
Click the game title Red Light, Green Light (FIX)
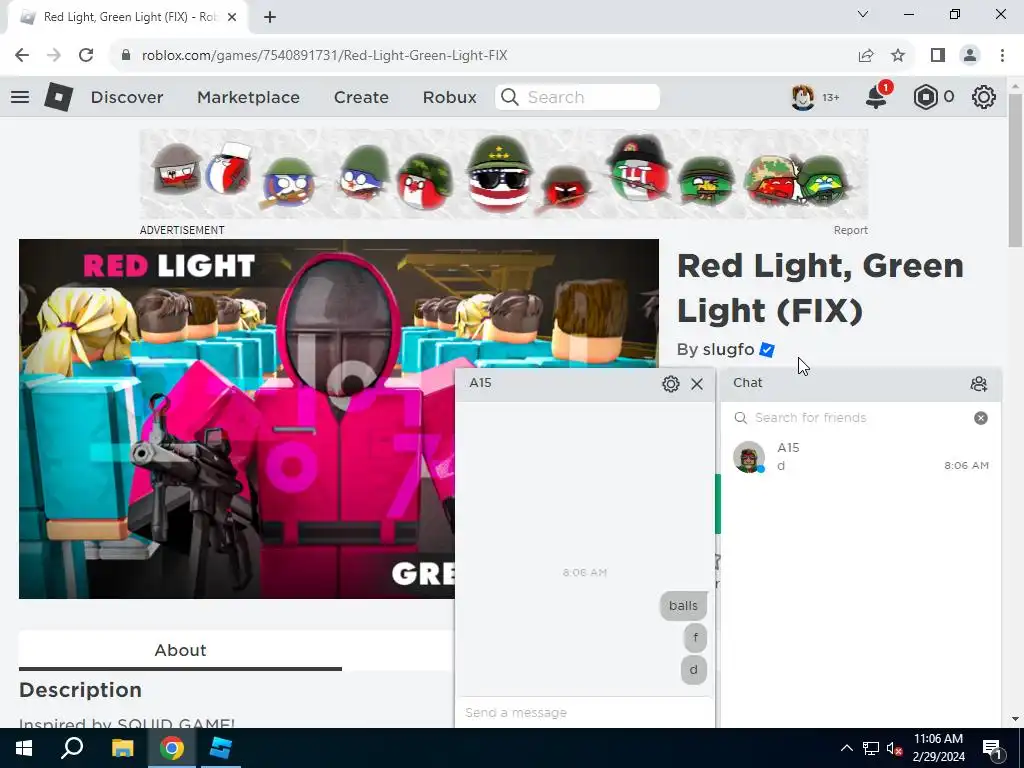click(x=820, y=288)
